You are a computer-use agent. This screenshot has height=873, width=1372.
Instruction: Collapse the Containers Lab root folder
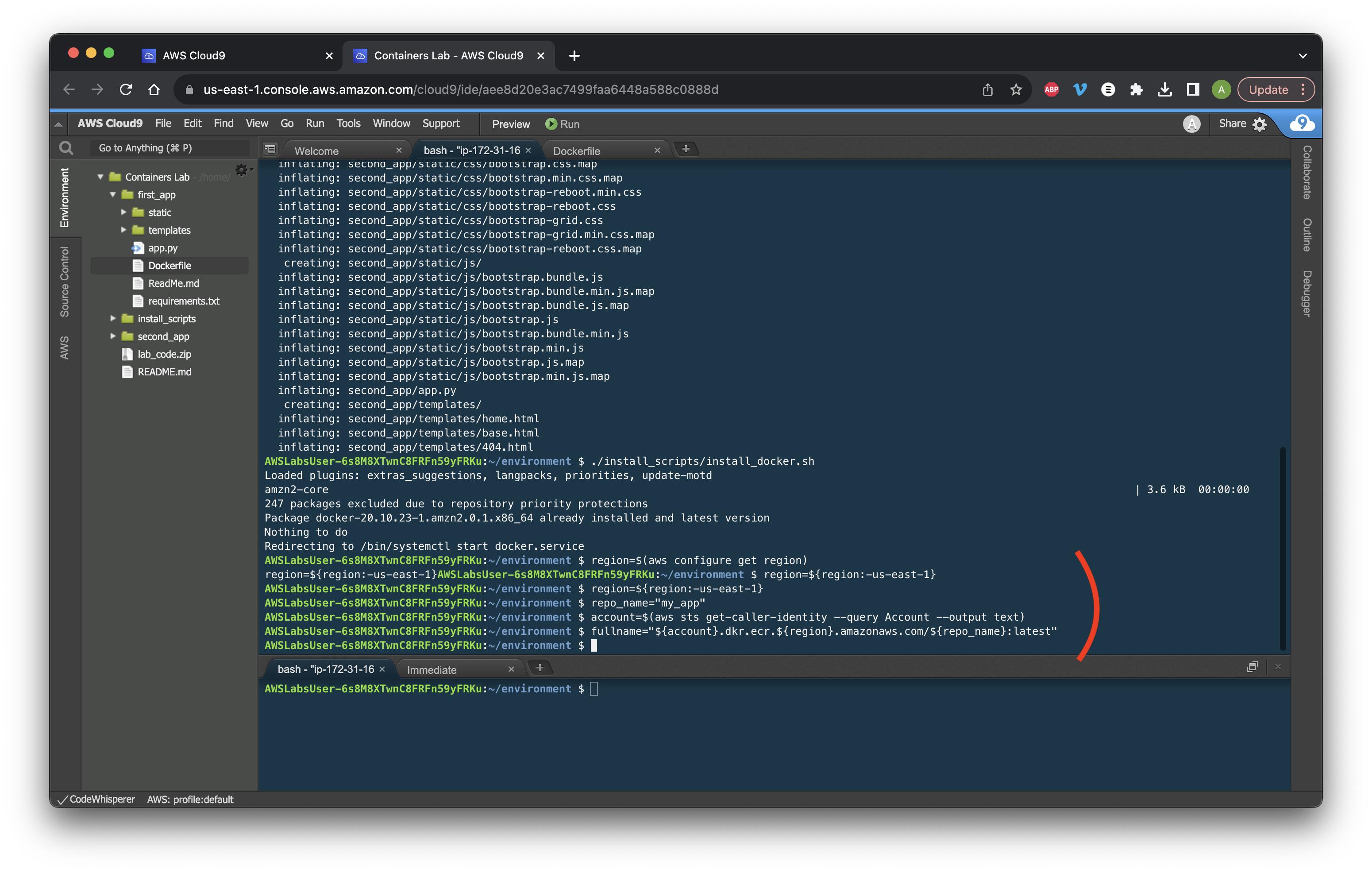tap(100, 177)
